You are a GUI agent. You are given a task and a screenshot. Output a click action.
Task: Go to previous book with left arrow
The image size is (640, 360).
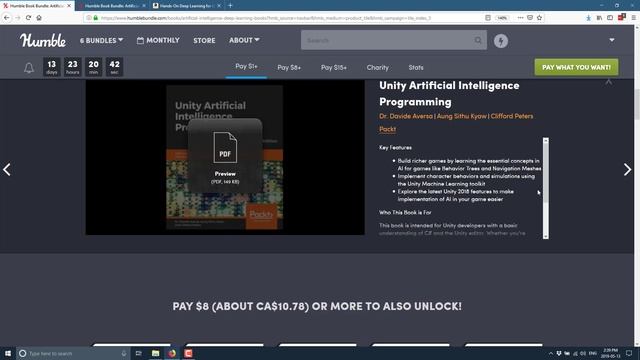point(7,169)
